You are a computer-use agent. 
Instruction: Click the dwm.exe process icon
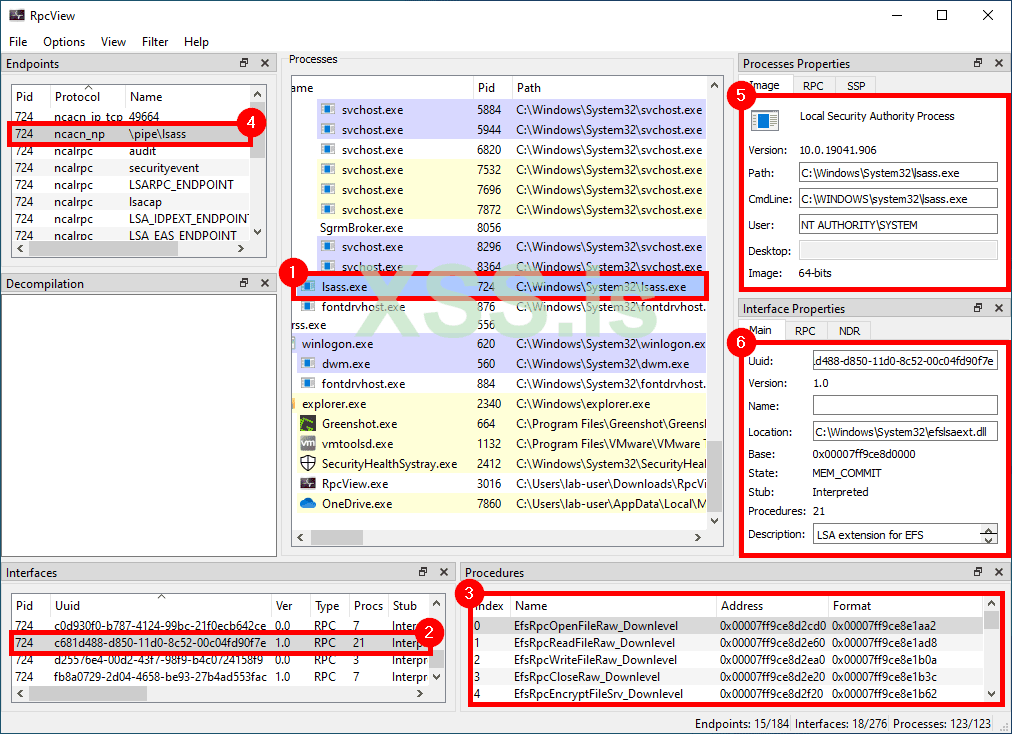coord(309,363)
